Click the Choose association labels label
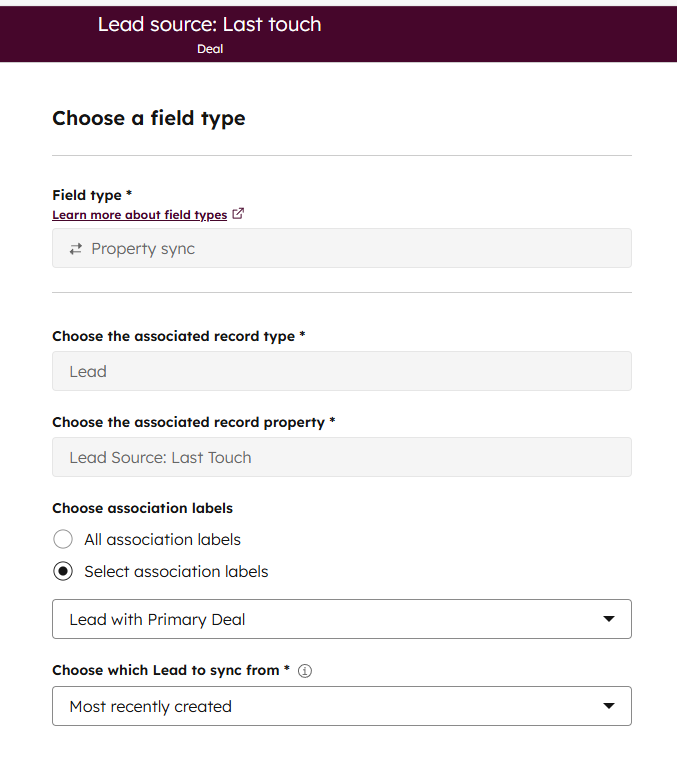The image size is (677, 771). point(142,508)
